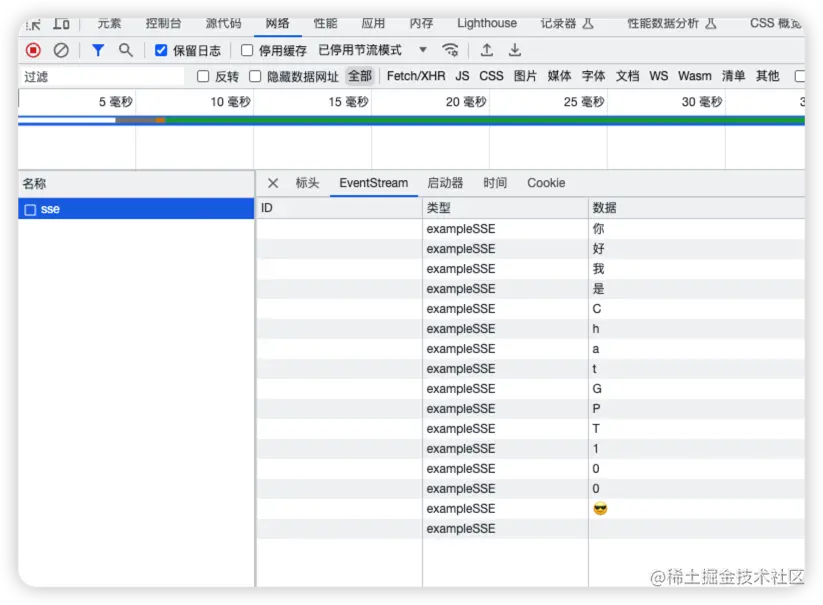Open the EventStream details tab
This screenshot has width=823, height=605.
(374, 183)
